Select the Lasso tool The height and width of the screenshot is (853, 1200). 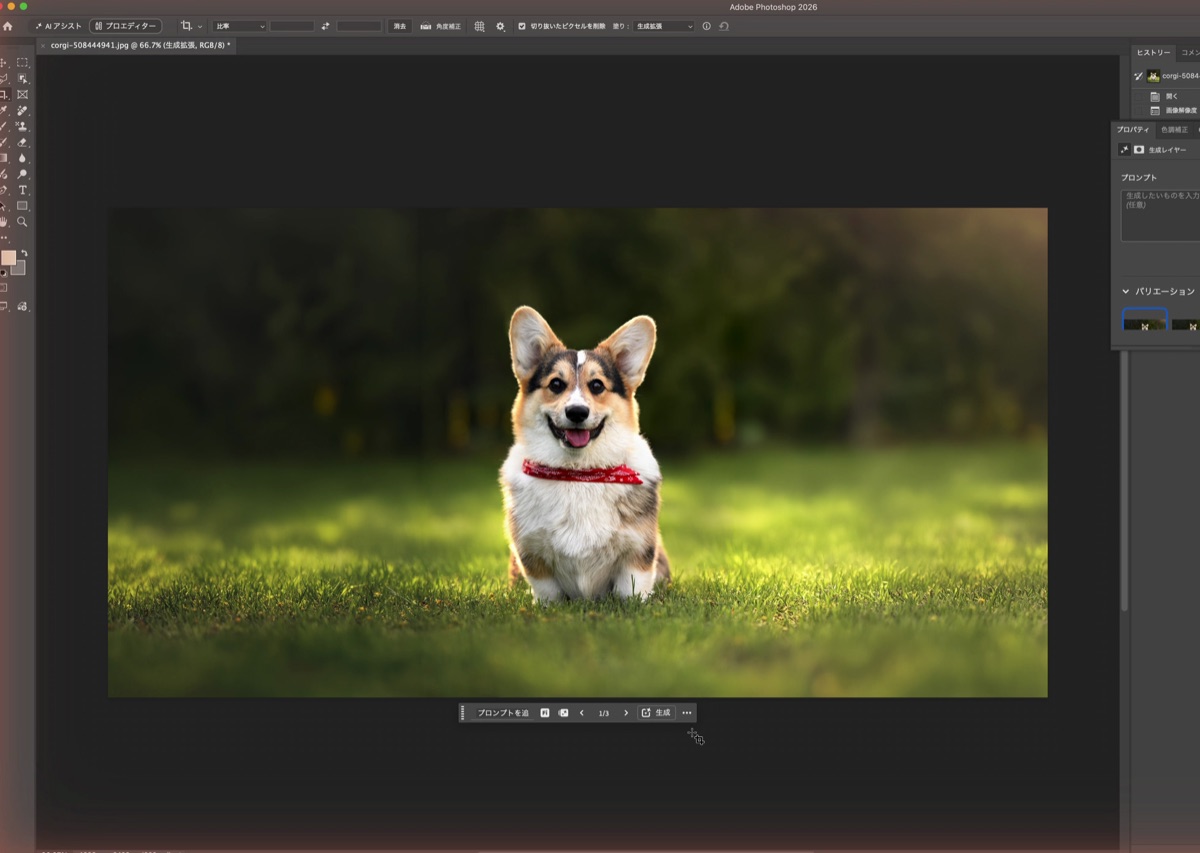tap(5, 78)
